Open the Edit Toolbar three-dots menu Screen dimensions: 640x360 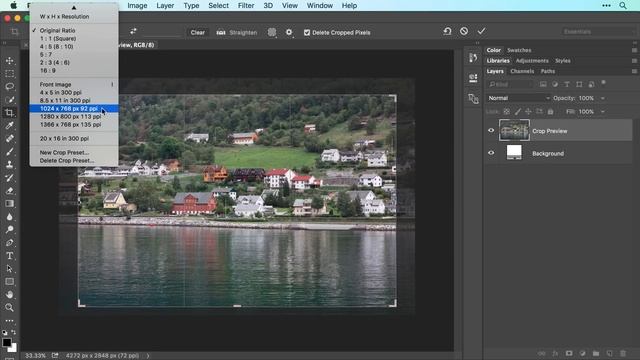(x=9, y=321)
